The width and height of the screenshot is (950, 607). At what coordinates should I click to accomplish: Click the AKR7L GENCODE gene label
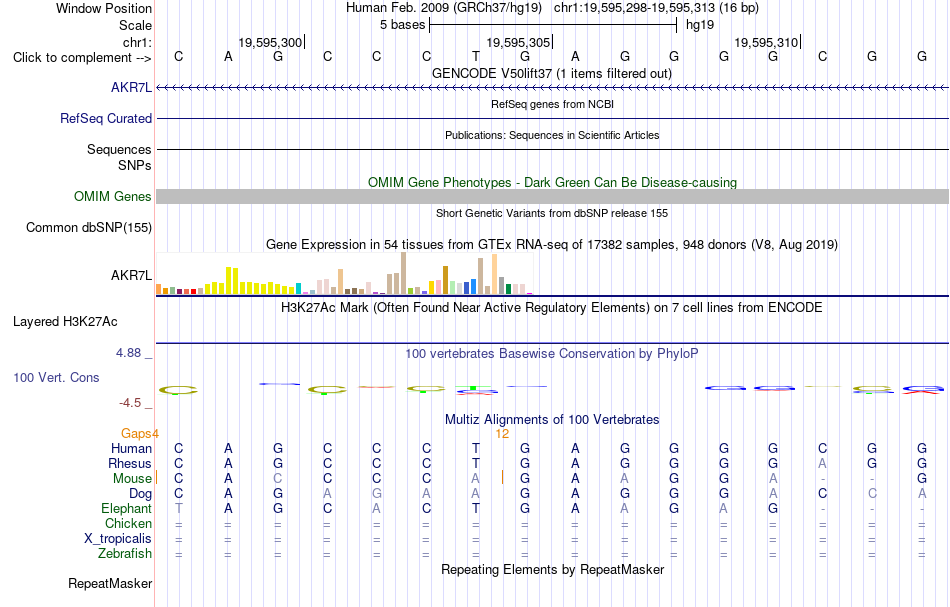[131, 87]
